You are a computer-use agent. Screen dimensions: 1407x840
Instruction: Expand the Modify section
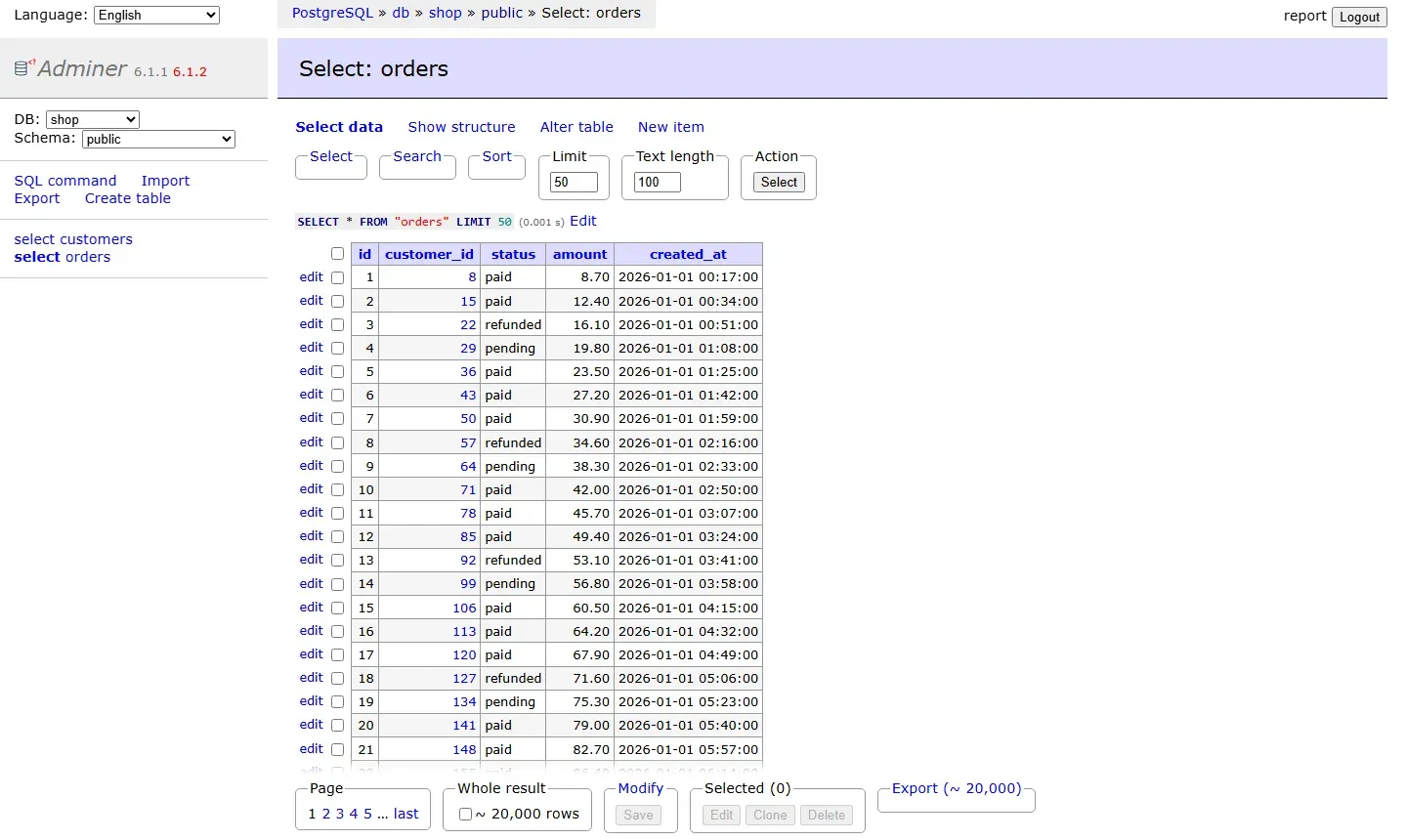[641, 788]
